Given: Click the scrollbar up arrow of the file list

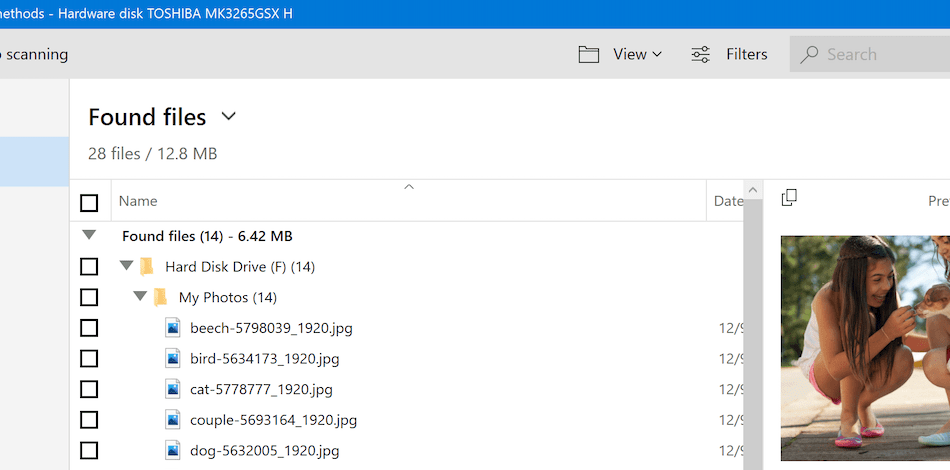Looking at the screenshot, I should point(752,190).
